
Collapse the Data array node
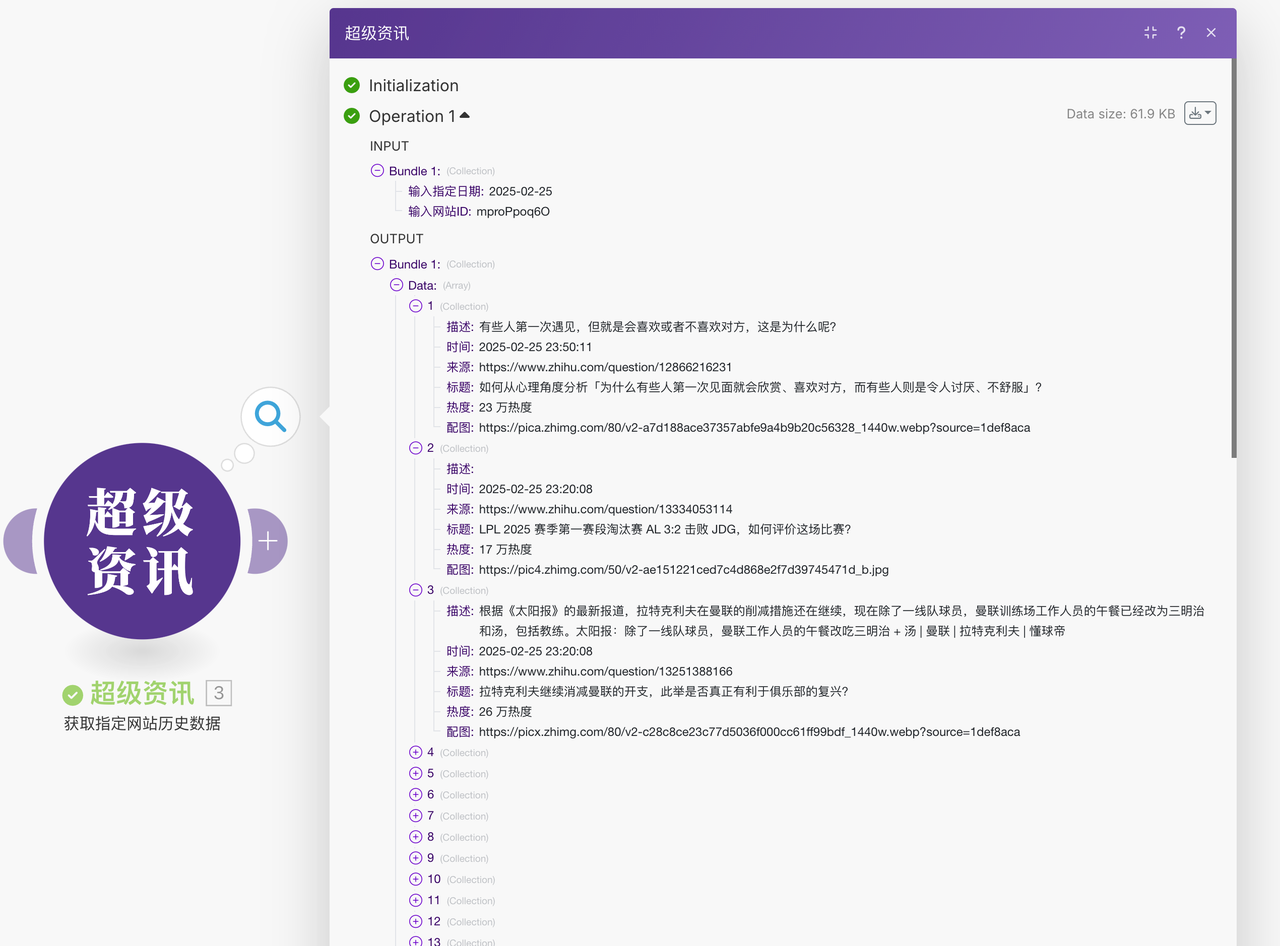click(397, 285)
